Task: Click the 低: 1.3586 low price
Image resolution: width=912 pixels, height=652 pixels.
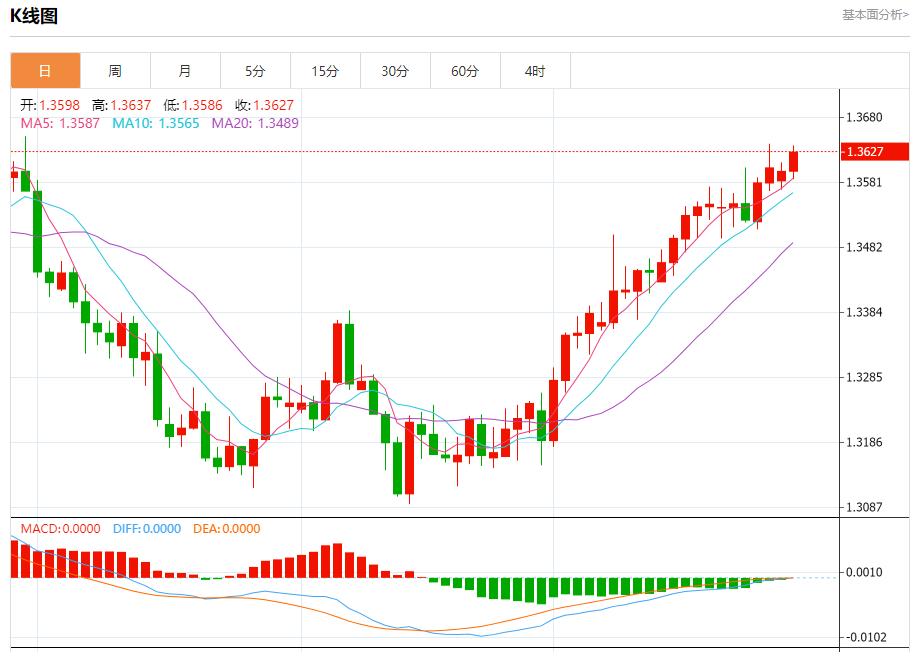Action: 193,105
